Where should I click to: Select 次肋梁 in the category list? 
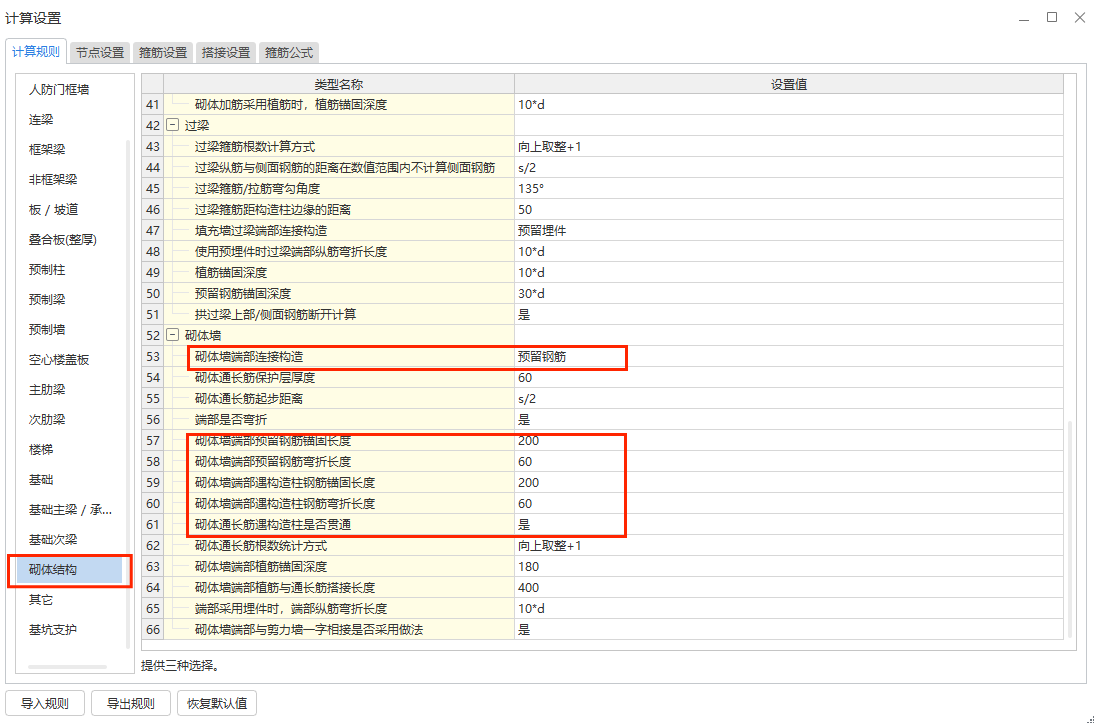click(x=47, y=420)
